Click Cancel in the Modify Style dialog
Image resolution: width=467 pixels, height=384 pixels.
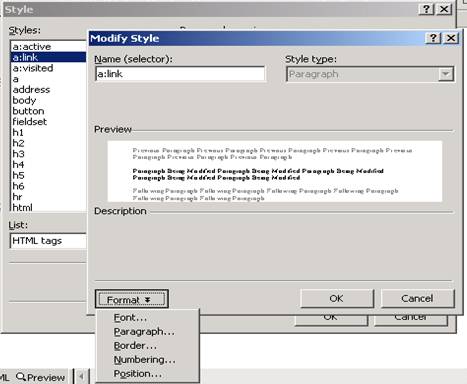pos(417,298)
